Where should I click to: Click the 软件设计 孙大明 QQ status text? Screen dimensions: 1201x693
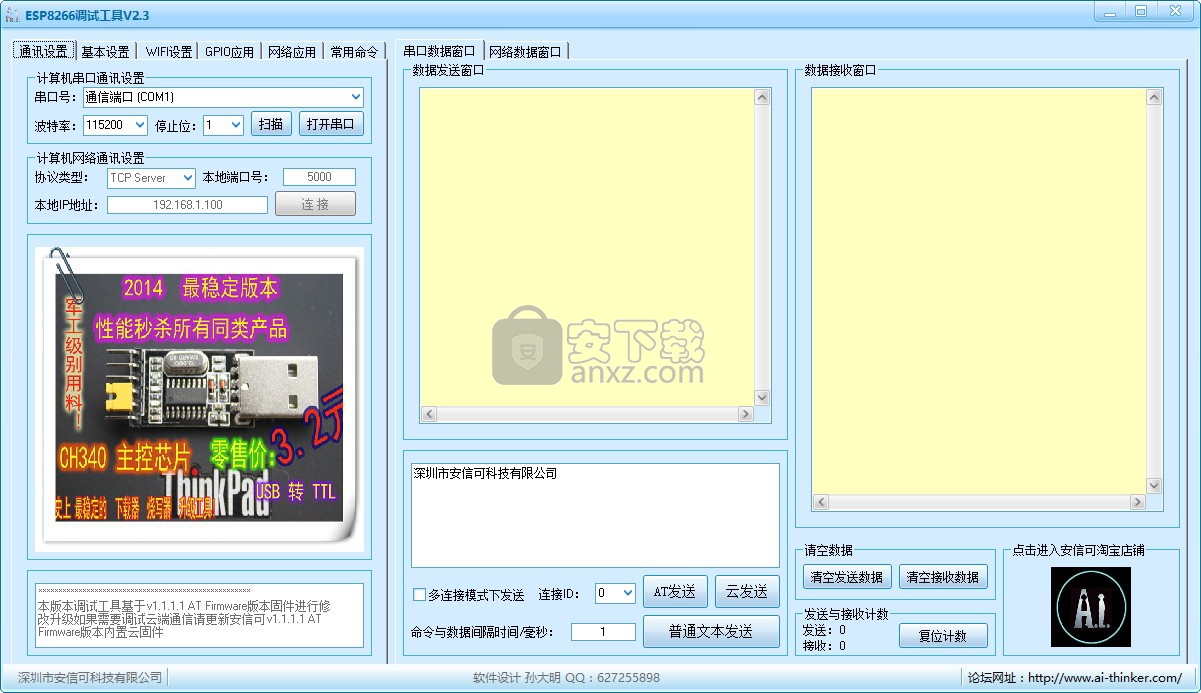pyautogui.click(x=566, y=677)
